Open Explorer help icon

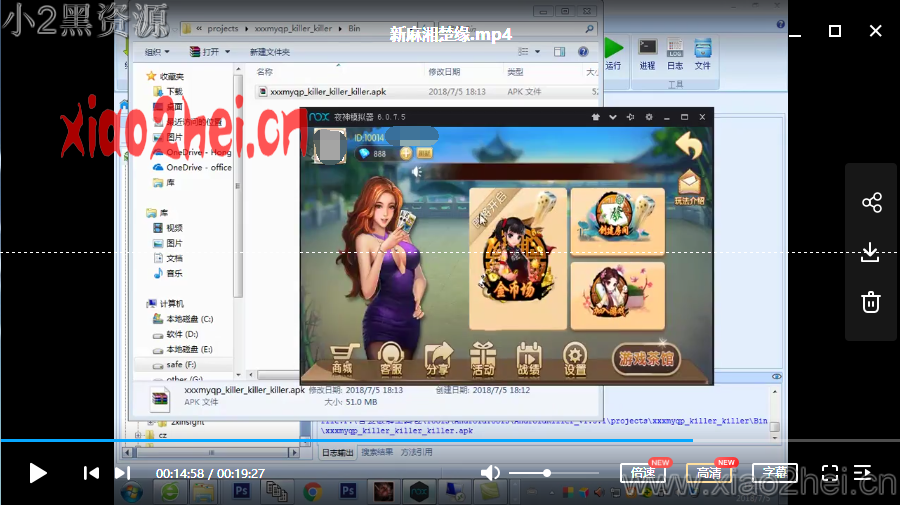(x=583, y=52)
